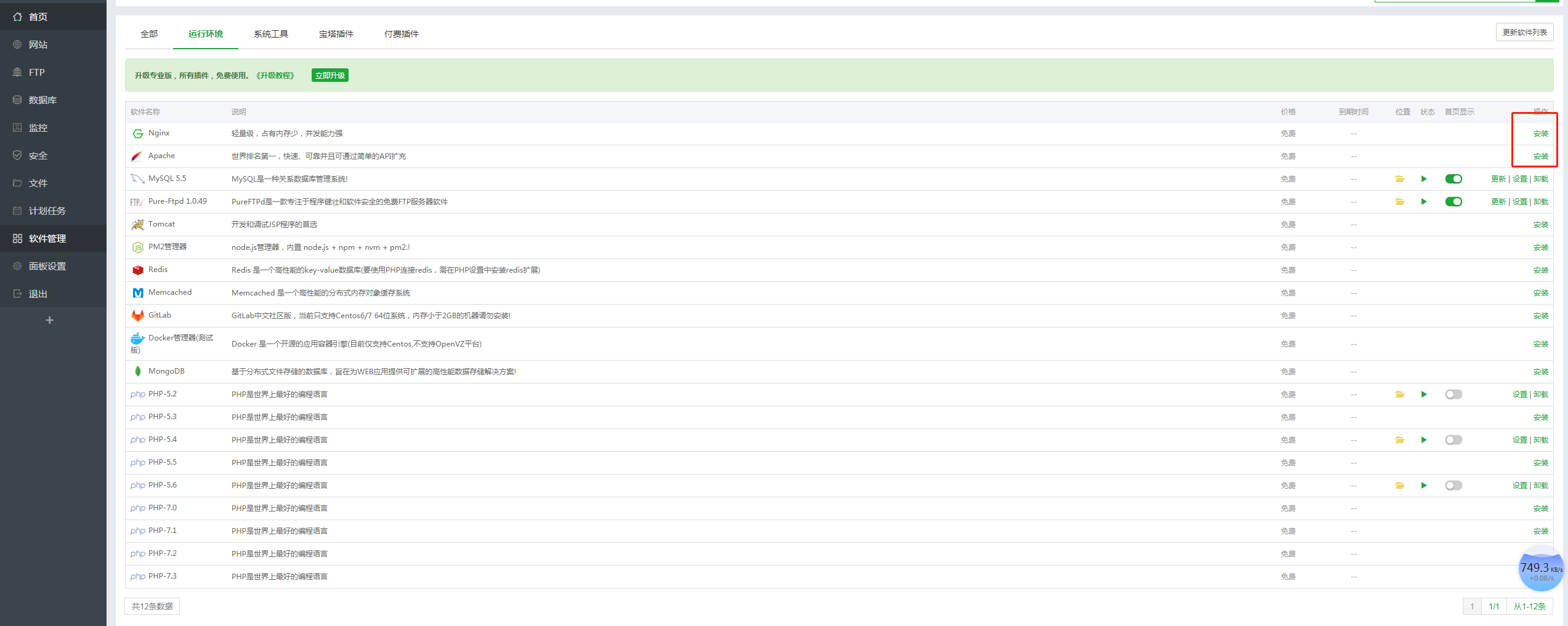Open the PHP-5.2 folder location icon
Image resolution: width=1568 pixels, height=626 pixels.
pos(1399,395)
